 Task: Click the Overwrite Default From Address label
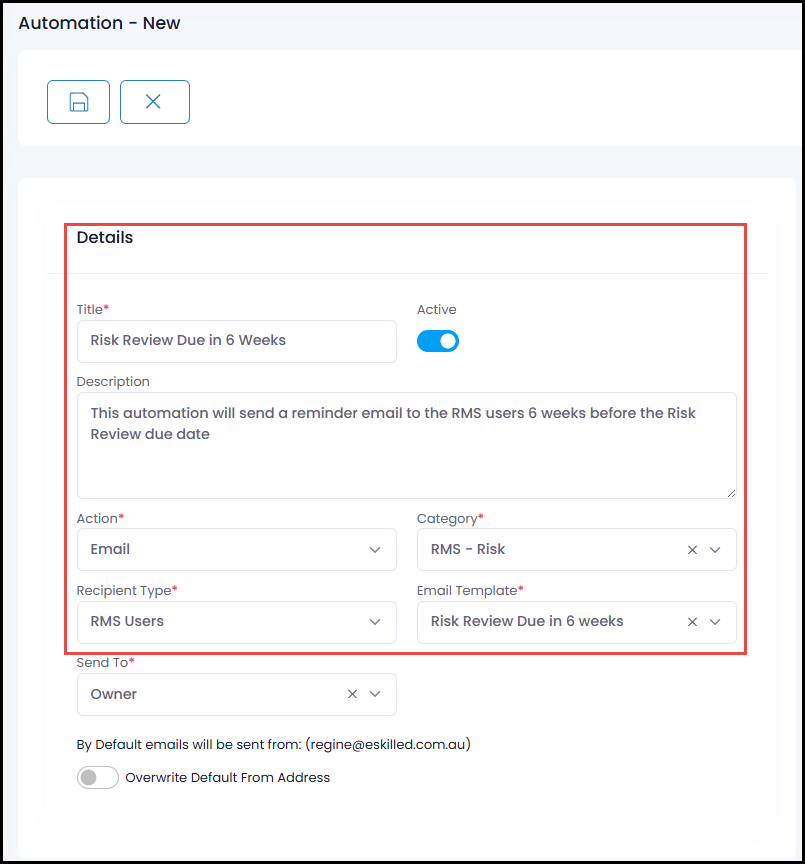228,777
